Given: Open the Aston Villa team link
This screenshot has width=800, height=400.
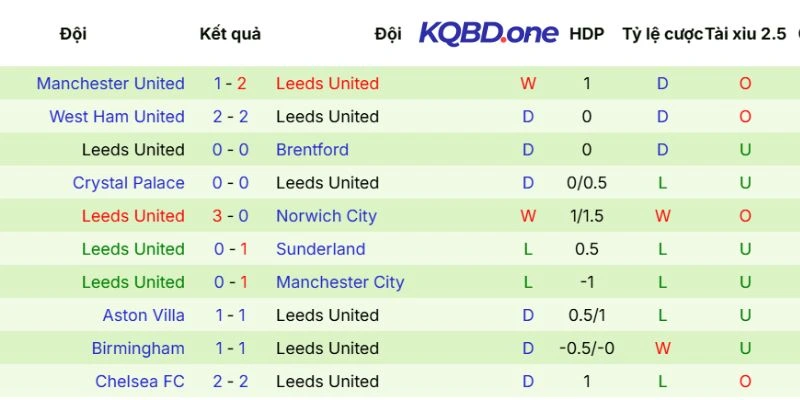Looking at the screenshot, I should 143,315.
